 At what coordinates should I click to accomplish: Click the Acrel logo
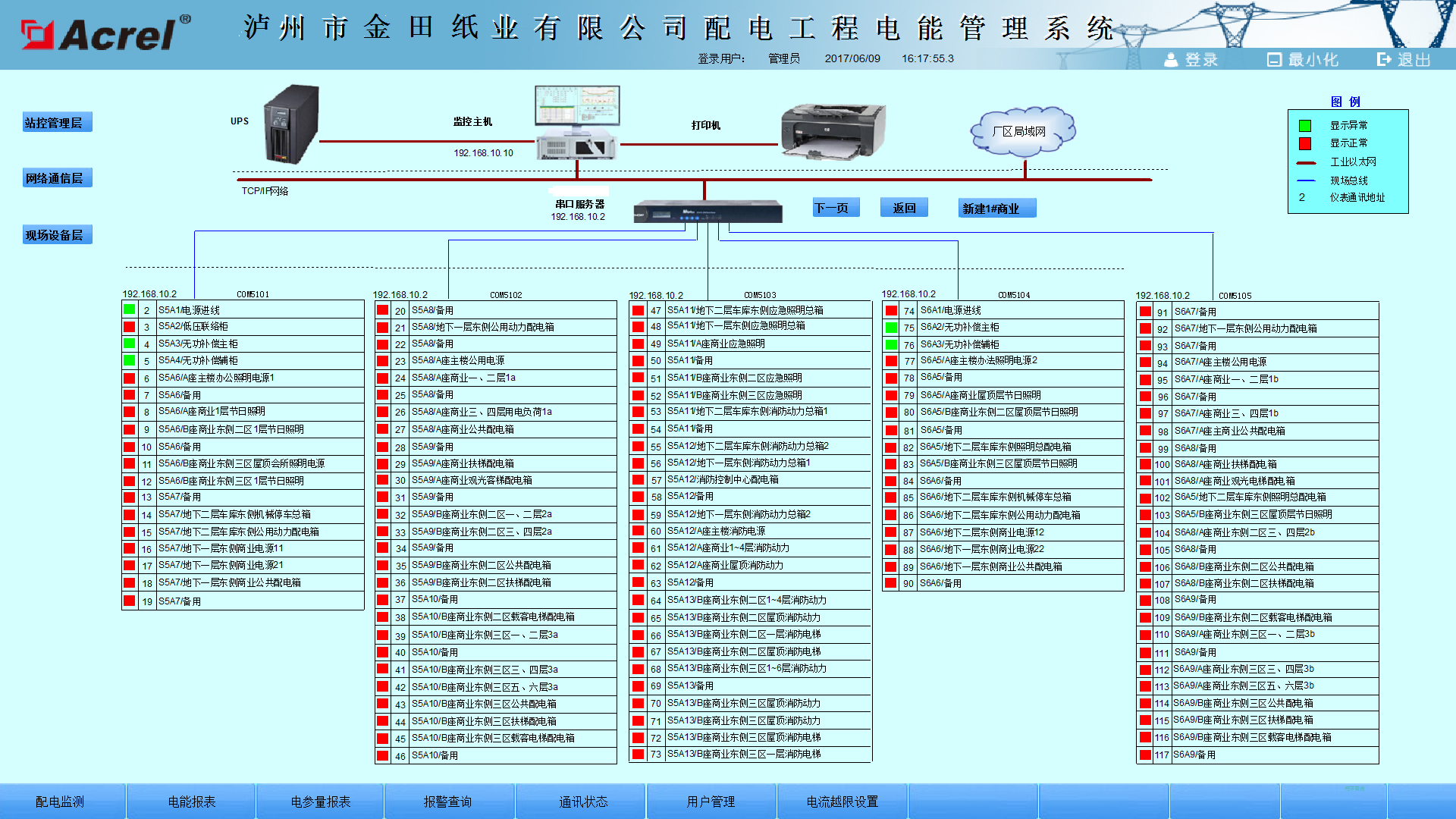(105, 33)
